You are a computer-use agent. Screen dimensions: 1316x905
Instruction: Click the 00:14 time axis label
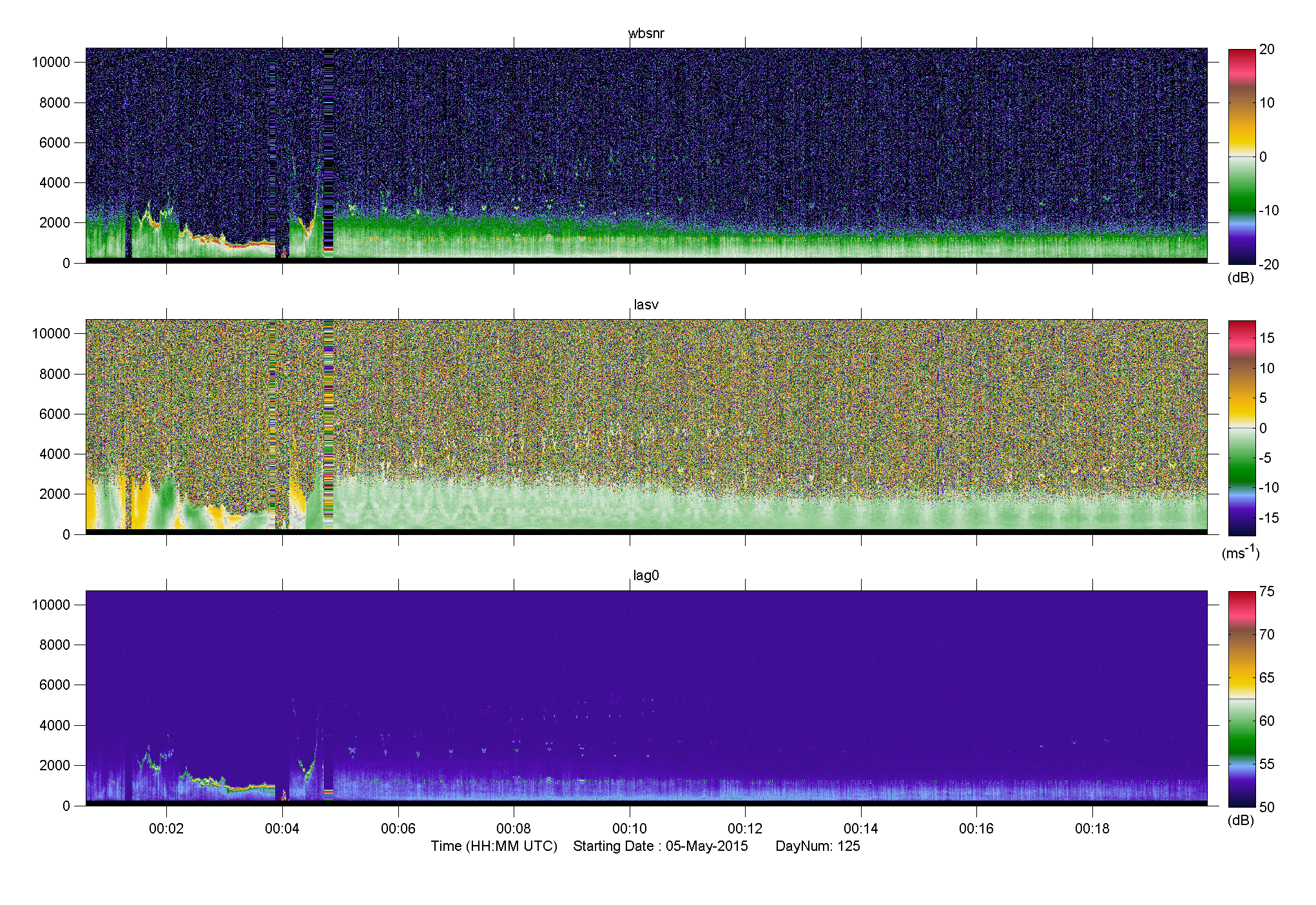(x=861, y=828)
